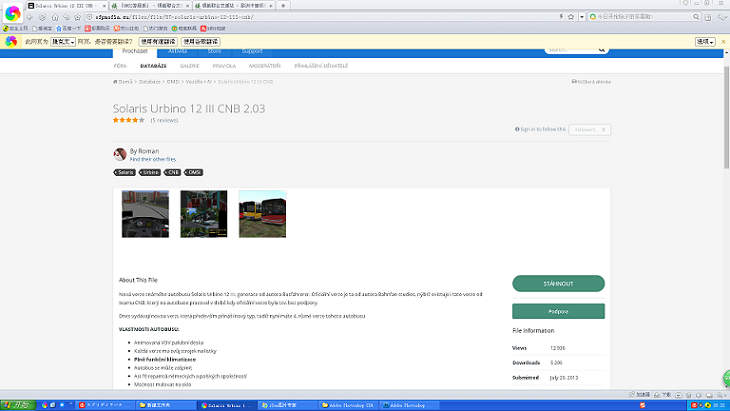Open the yellow and red buses thumbnail

click(x=263, y=214)
